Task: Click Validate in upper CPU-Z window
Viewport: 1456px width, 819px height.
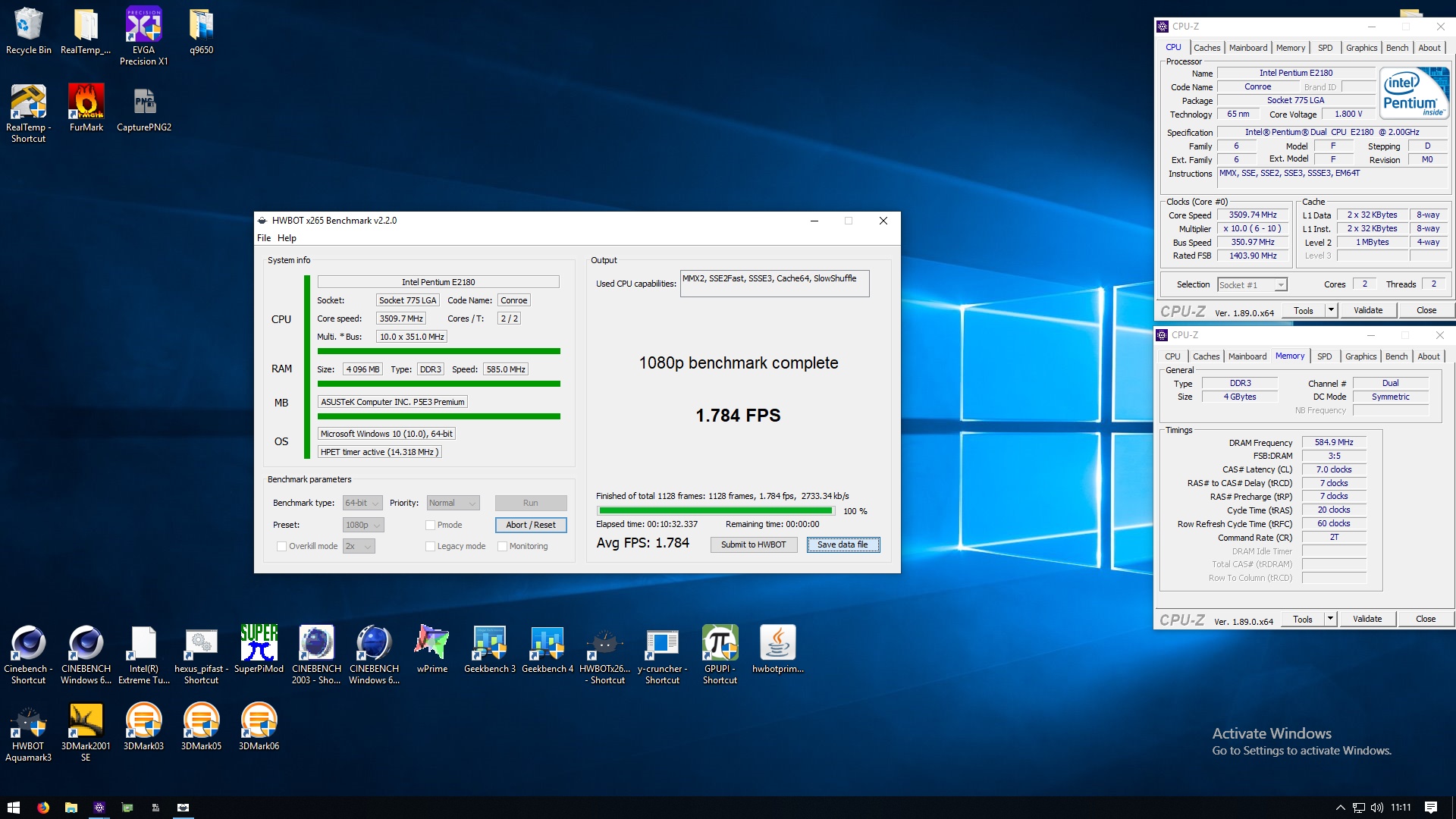Action: click(1367, 310)
